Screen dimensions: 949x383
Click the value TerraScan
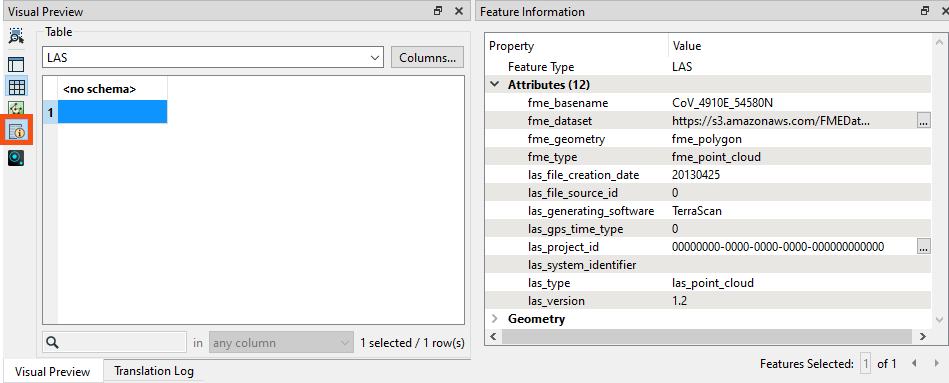(697, 211)
